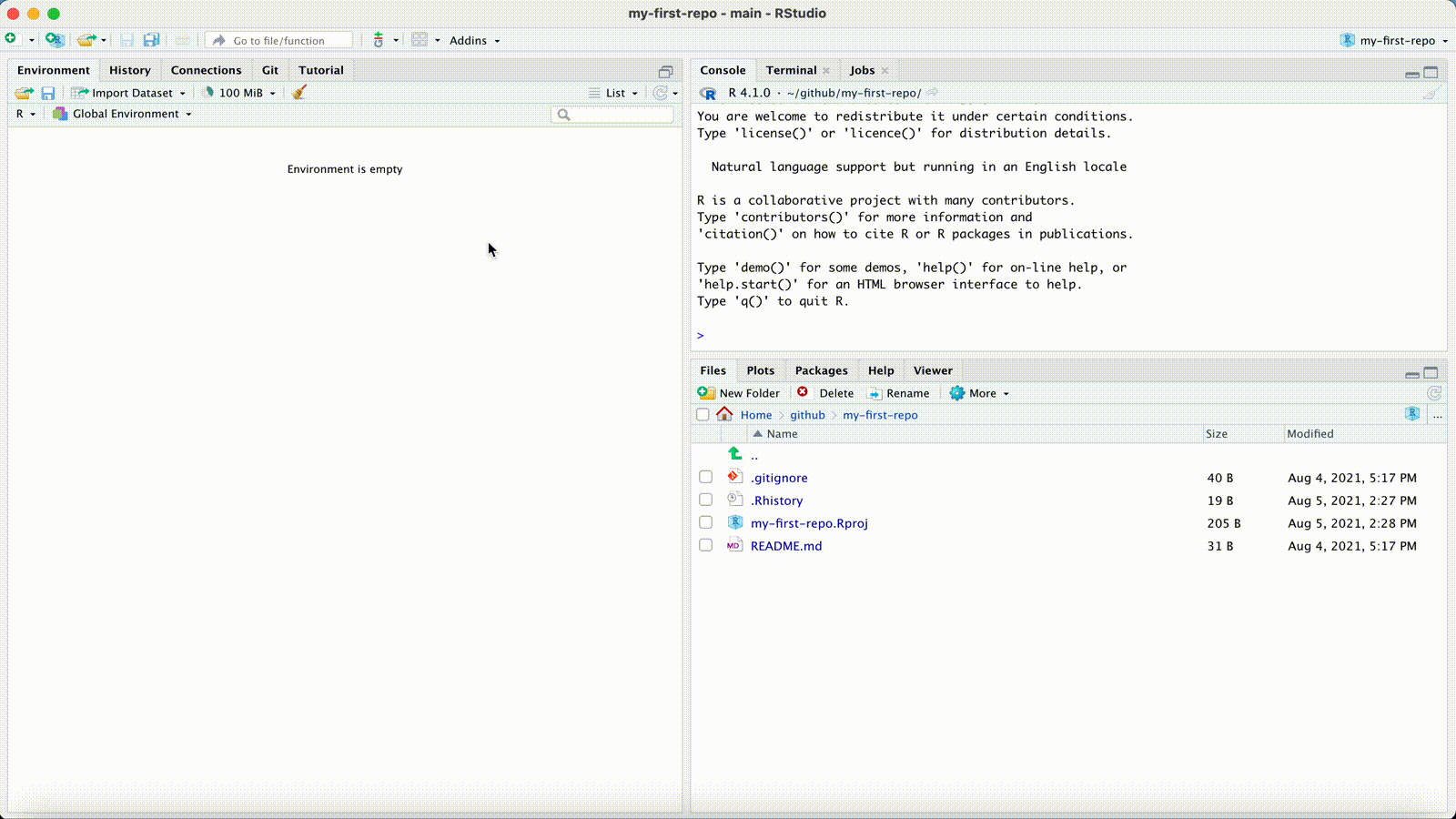Click the Environment search box
Image resolution: width=1456 pixels, height=819 pixels.
click(612, 115)
